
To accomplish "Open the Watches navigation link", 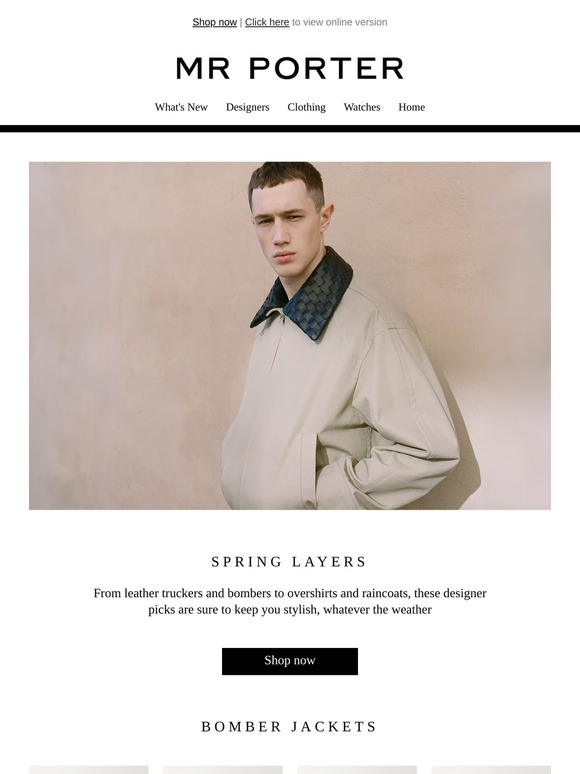I will (362, 107).
